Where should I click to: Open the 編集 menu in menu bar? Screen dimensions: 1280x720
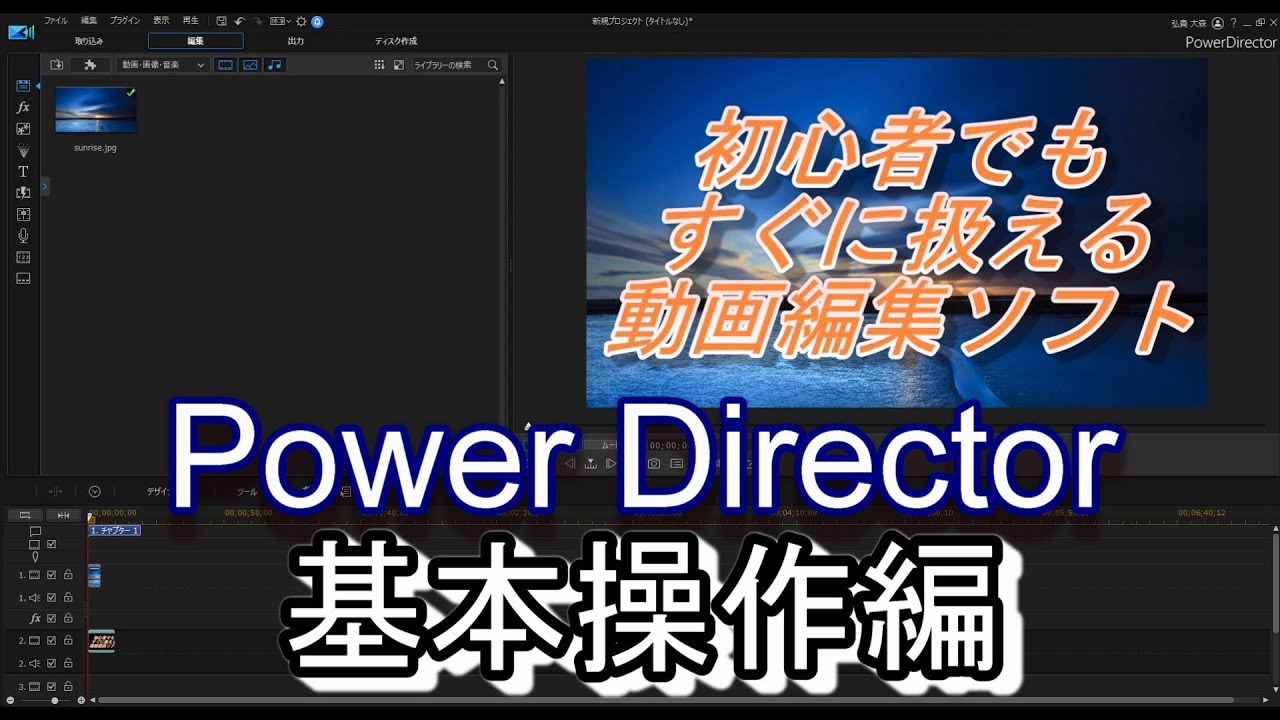point(89,20)
